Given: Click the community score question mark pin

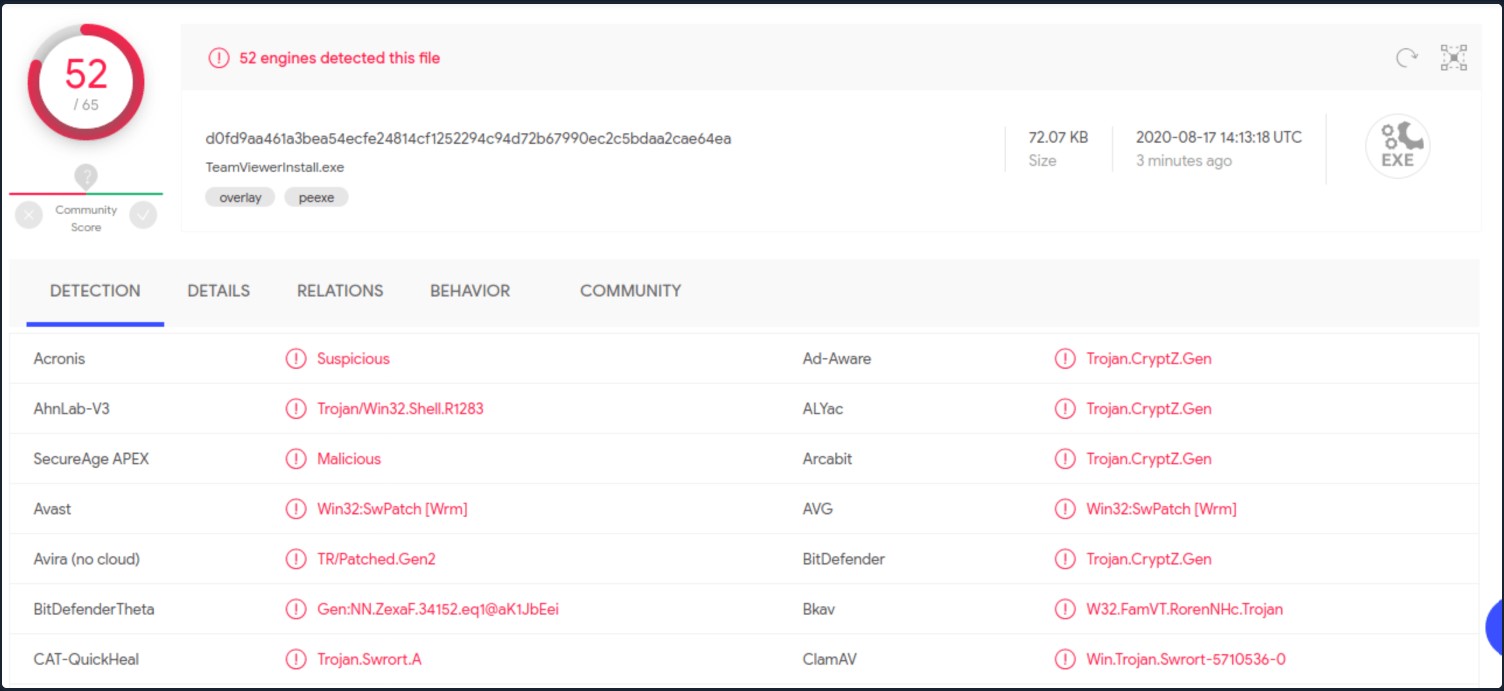Looking at the screenshot, I should [x=86, y=177].
